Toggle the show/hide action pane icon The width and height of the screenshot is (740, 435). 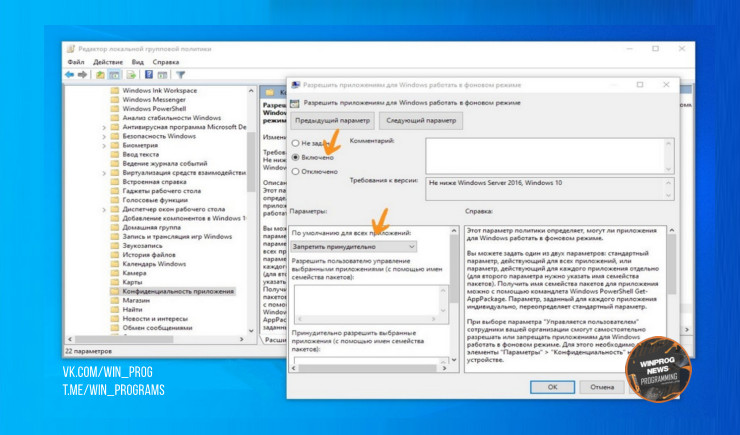(x=162, y=75)
